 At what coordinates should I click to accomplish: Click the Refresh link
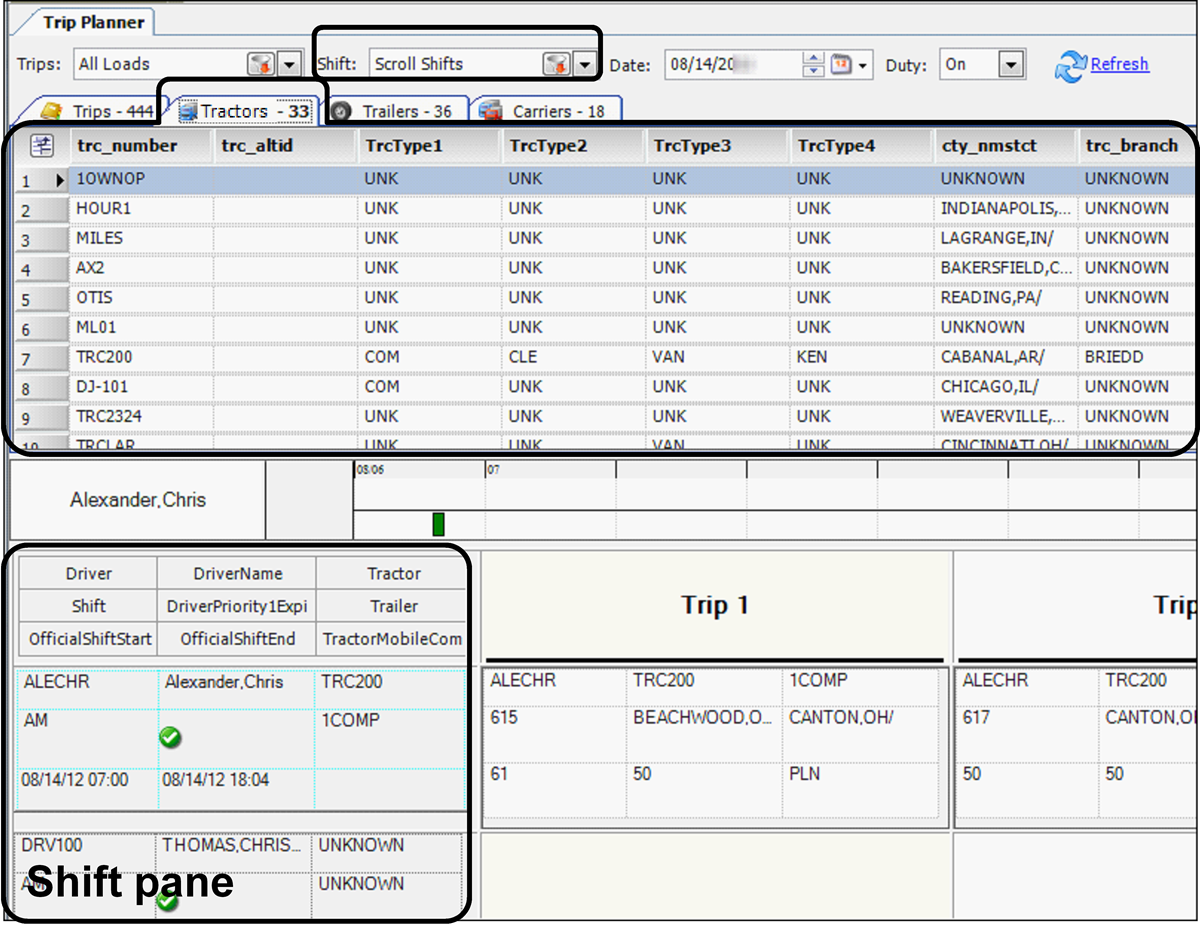1119,64
